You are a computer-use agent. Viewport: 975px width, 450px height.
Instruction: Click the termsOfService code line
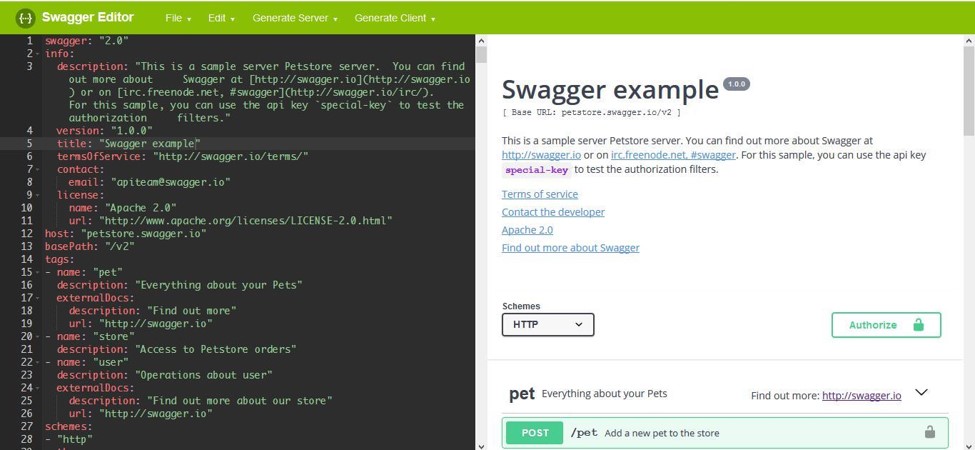(182, 157)
